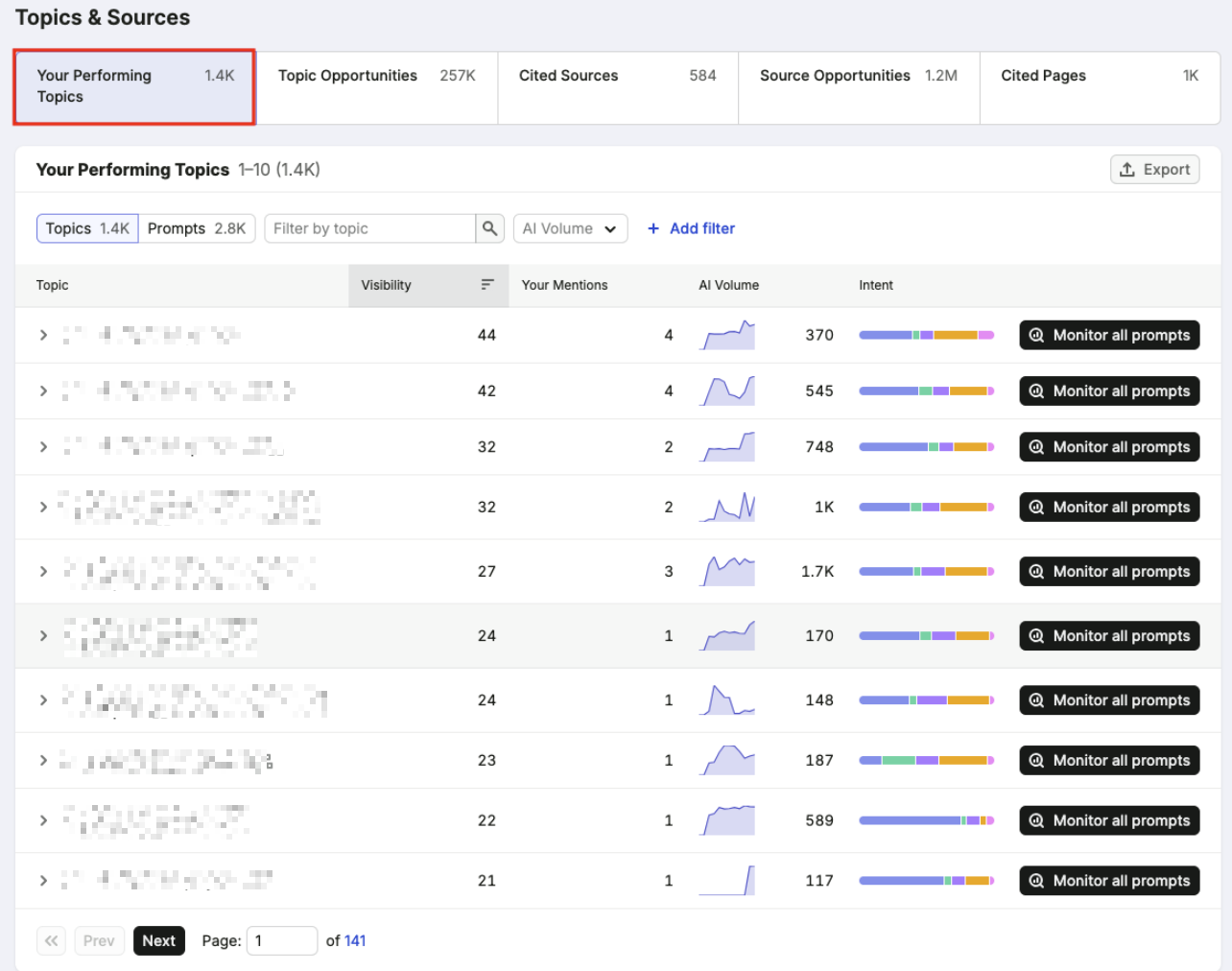This screenshot has width=1232, height=971.
Task: Click the Intent column header
Action: [x=875, y=285]
